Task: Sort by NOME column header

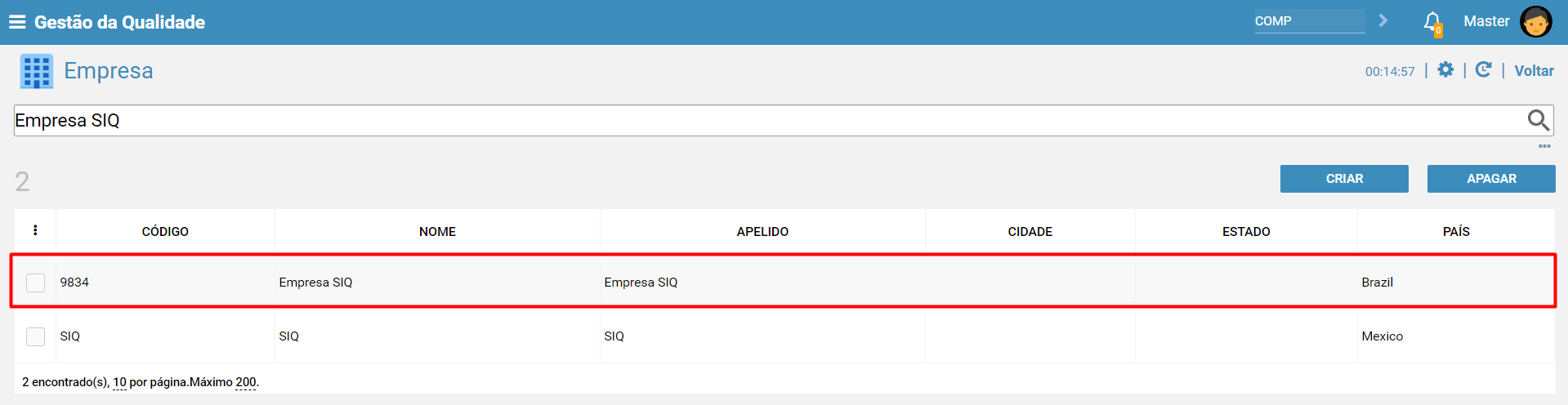Action: [x=437, y=232]
